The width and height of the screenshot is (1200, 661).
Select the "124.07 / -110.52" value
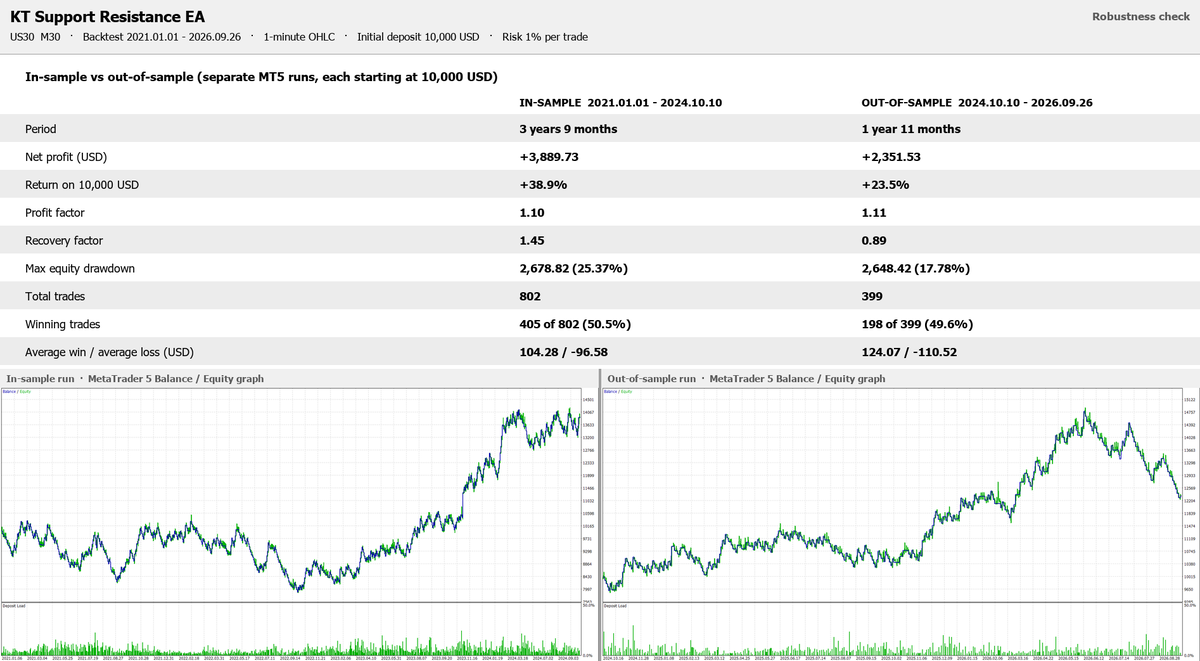pos(910,353)
